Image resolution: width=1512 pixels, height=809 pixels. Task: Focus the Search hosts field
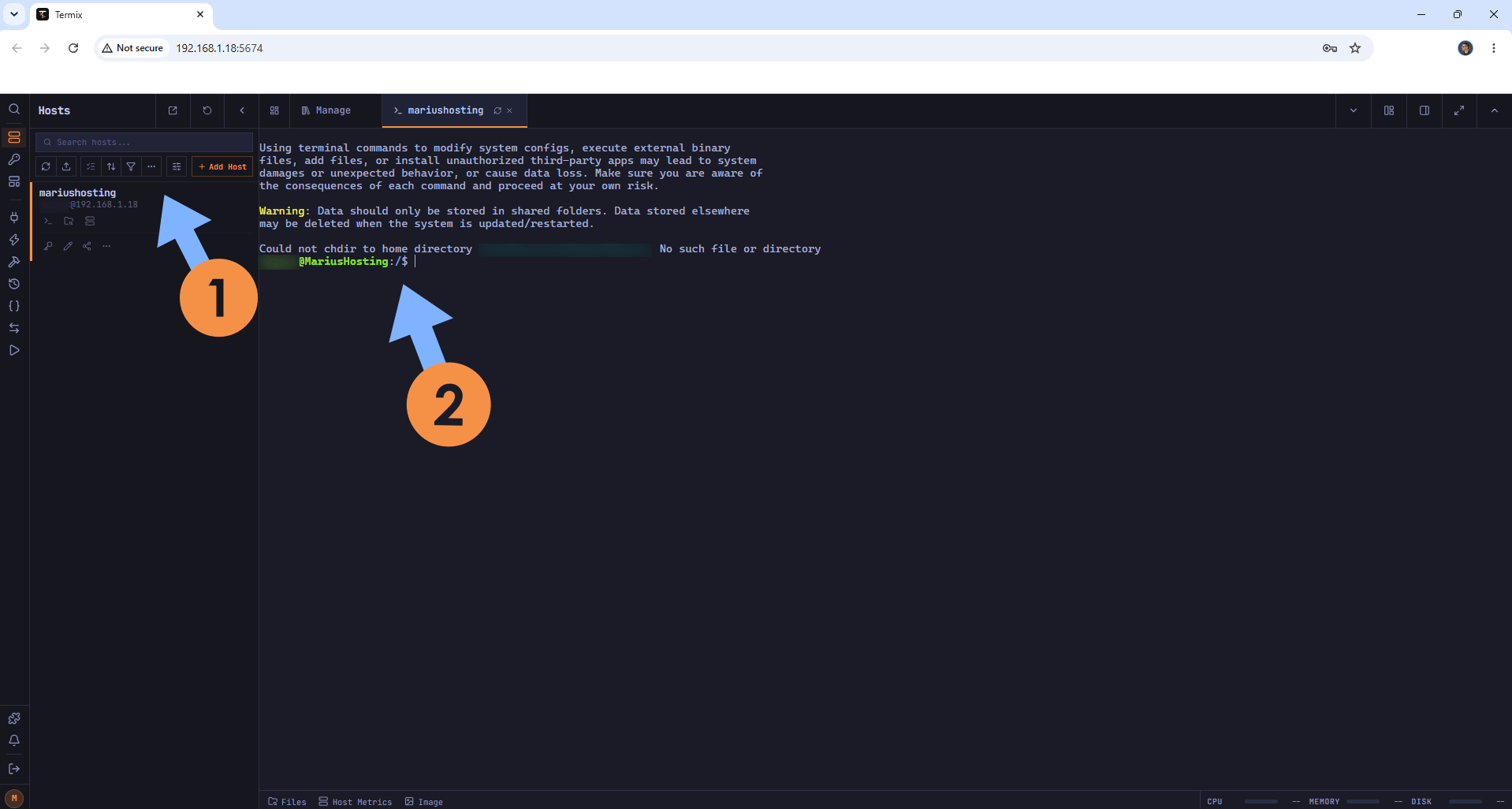point(144,142)
